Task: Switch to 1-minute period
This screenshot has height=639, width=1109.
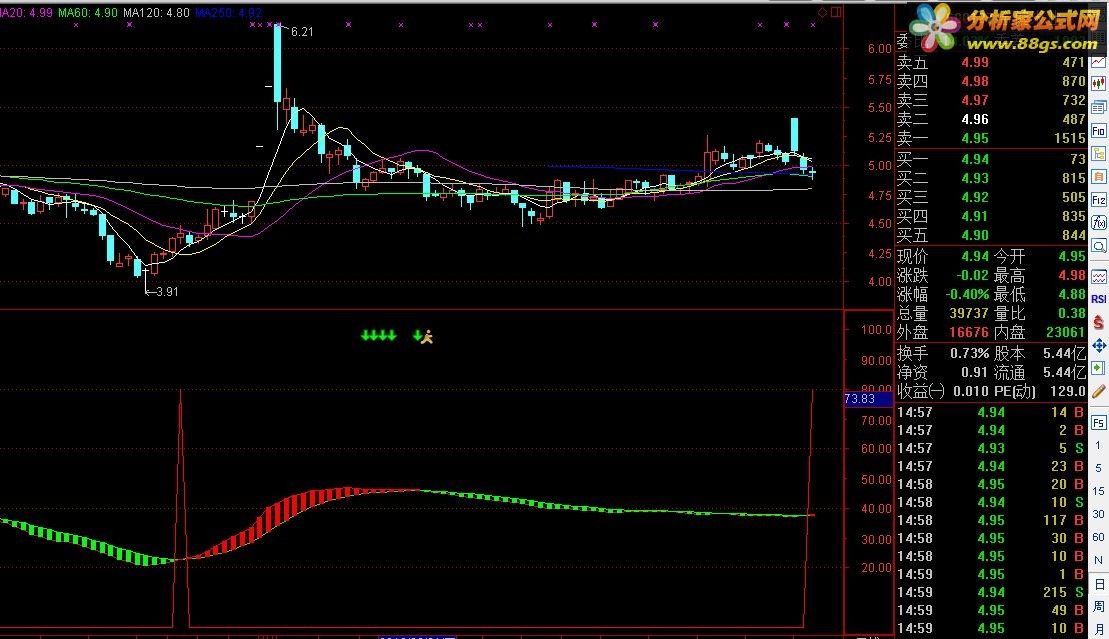Action: [x=1098, y=445]
